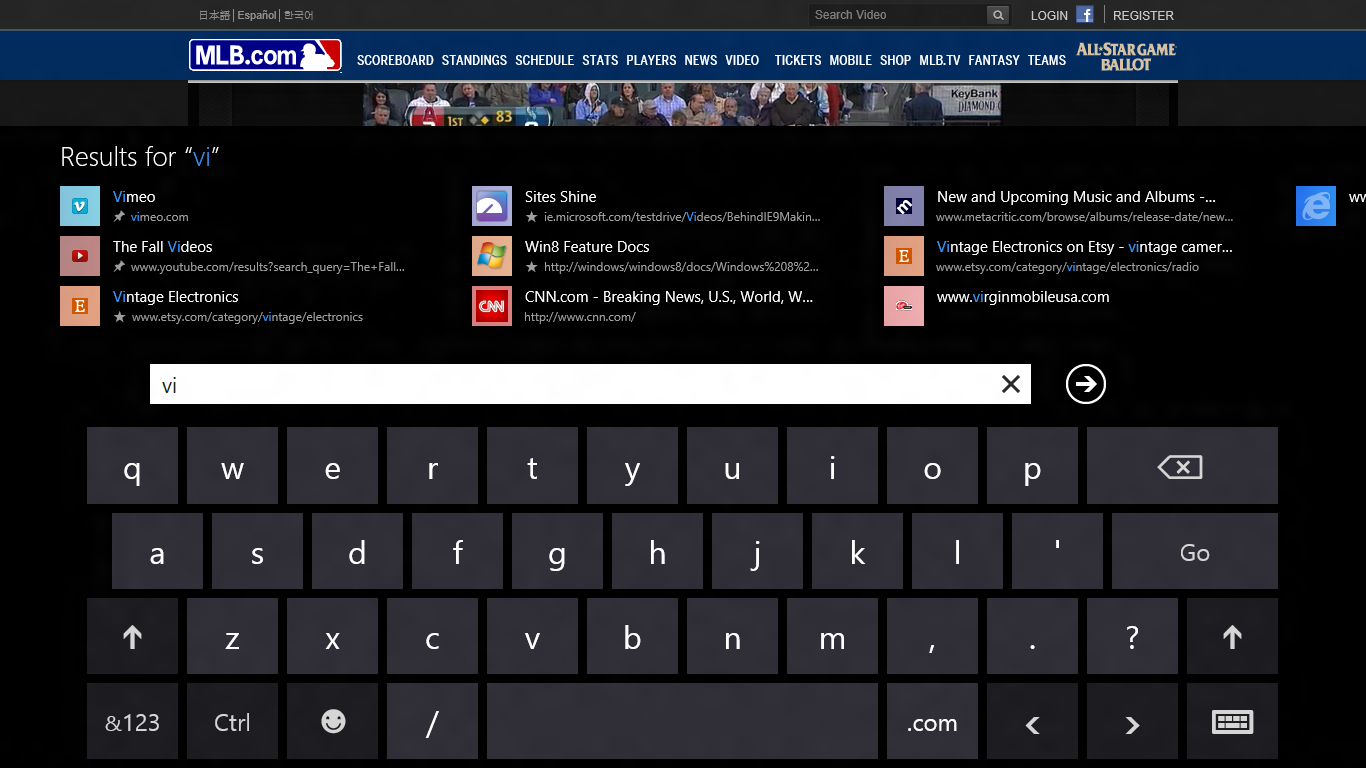
Task: Tap the .com key
Action: point(932,722)
